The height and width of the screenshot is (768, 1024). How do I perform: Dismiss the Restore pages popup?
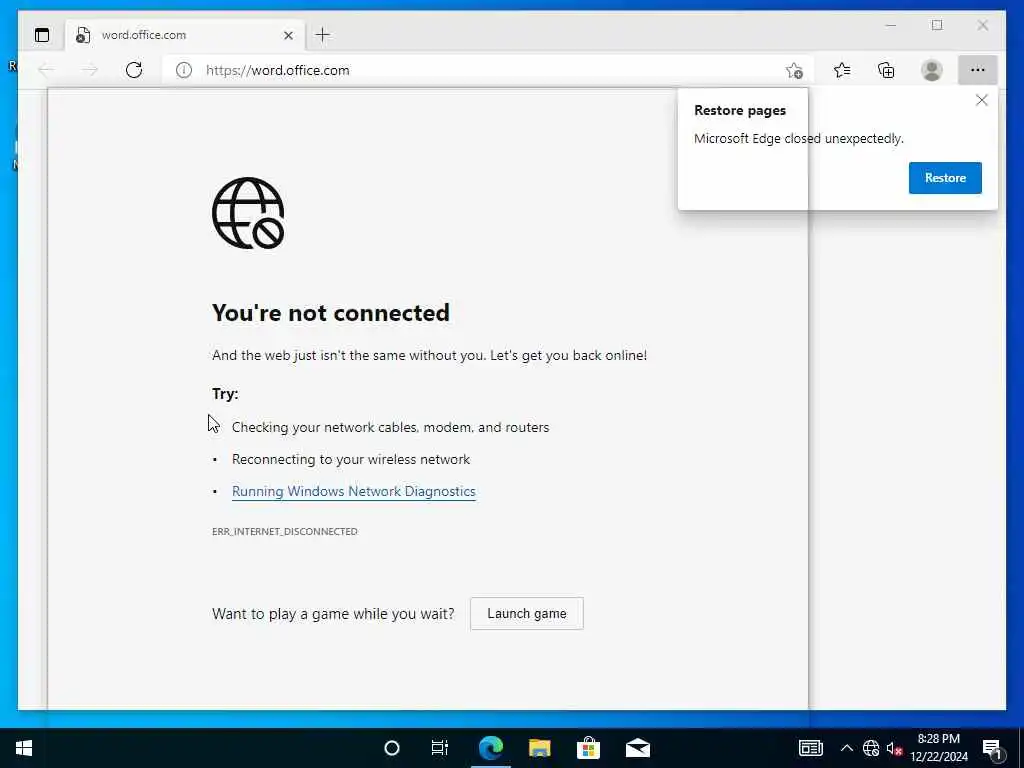click(x=982, y=100)
